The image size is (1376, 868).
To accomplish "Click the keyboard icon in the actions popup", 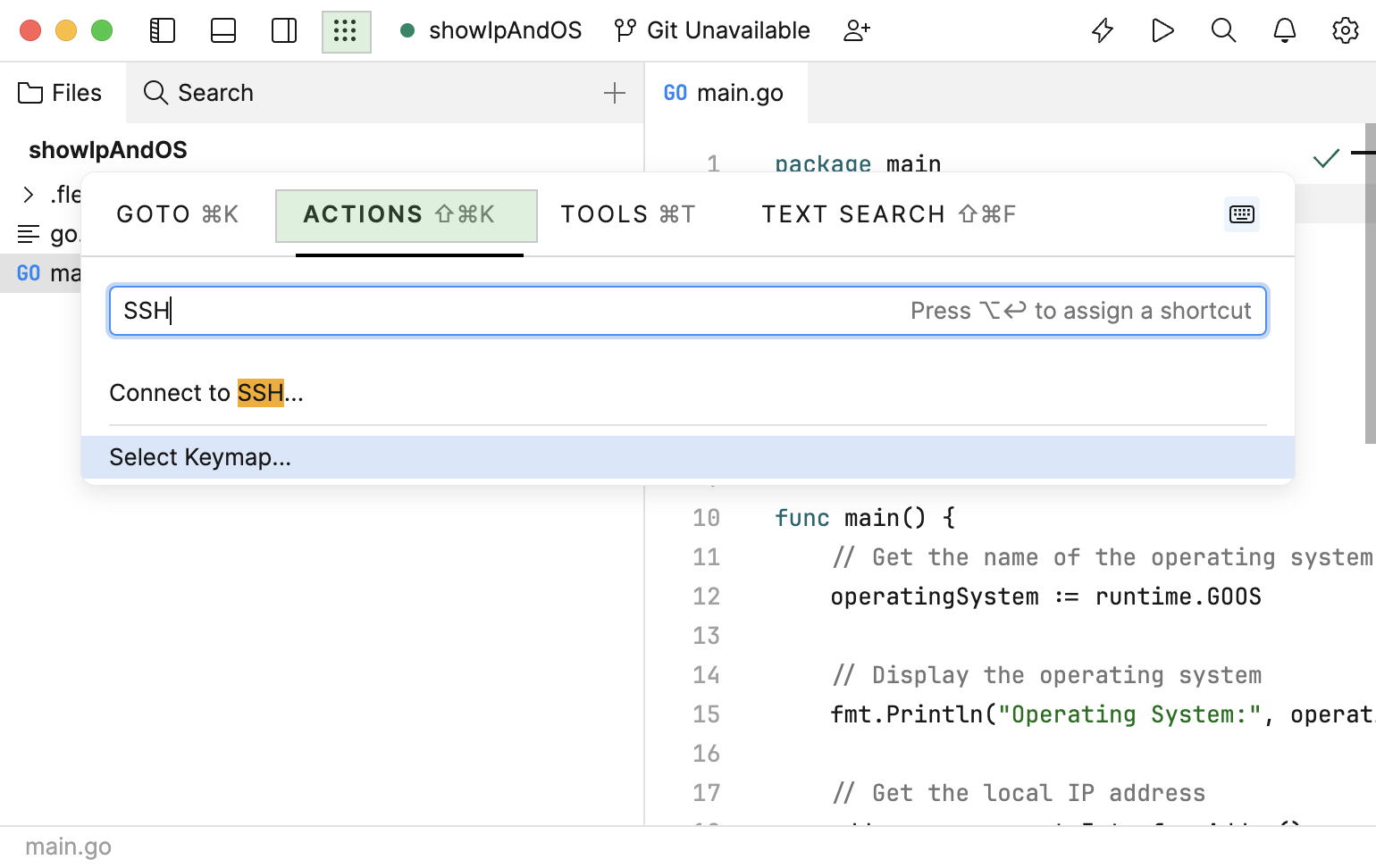I will click(x=1242, y=214).
